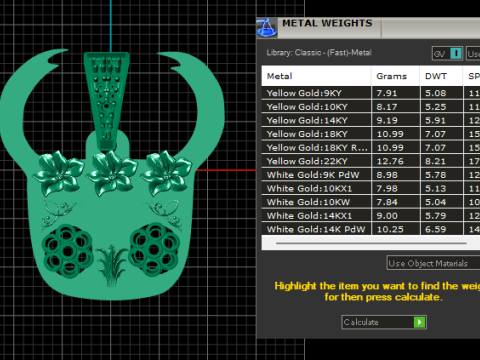Select the Yellow Gold:14KY row
The height and width of the screenshot is (360, 480).
[x=371, y=120]
